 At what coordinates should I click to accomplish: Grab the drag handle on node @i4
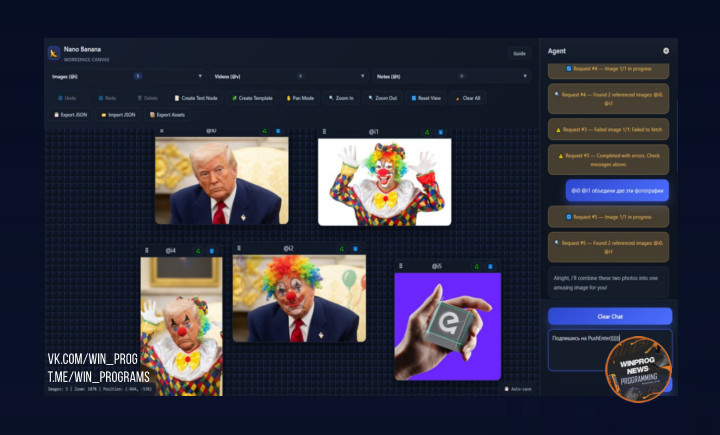coord(146,251)
